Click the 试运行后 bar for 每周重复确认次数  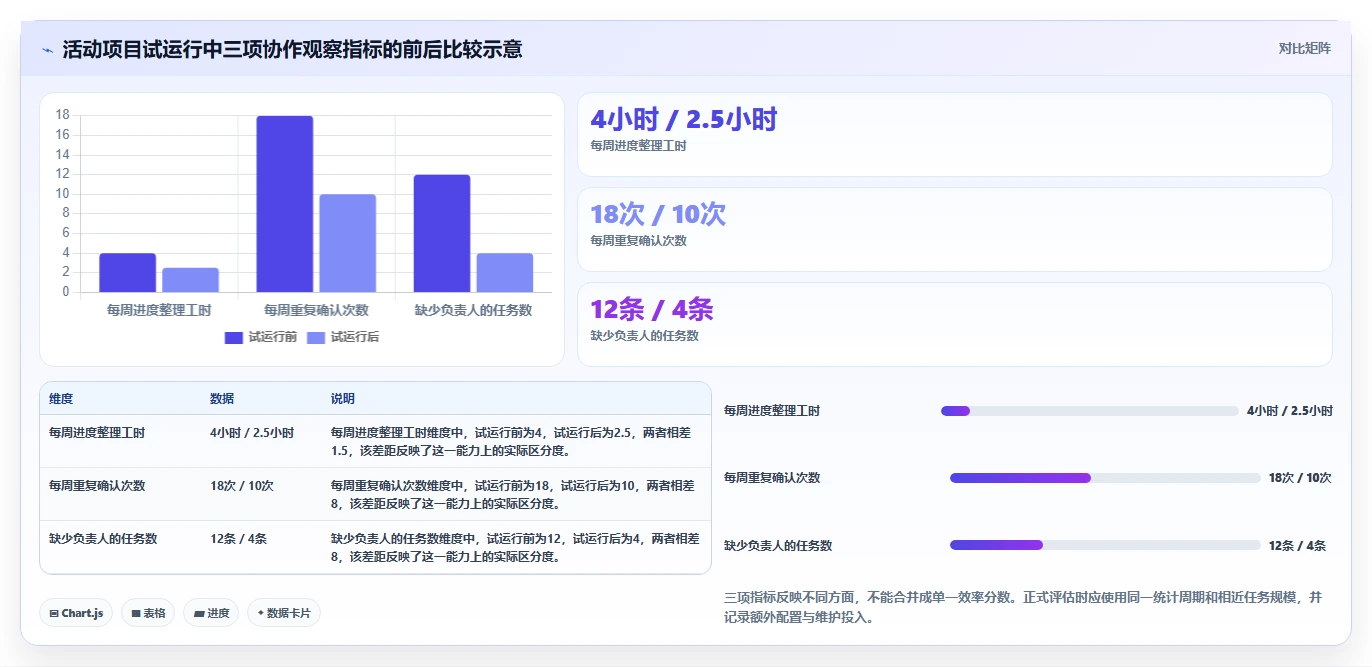pos(347,243)
